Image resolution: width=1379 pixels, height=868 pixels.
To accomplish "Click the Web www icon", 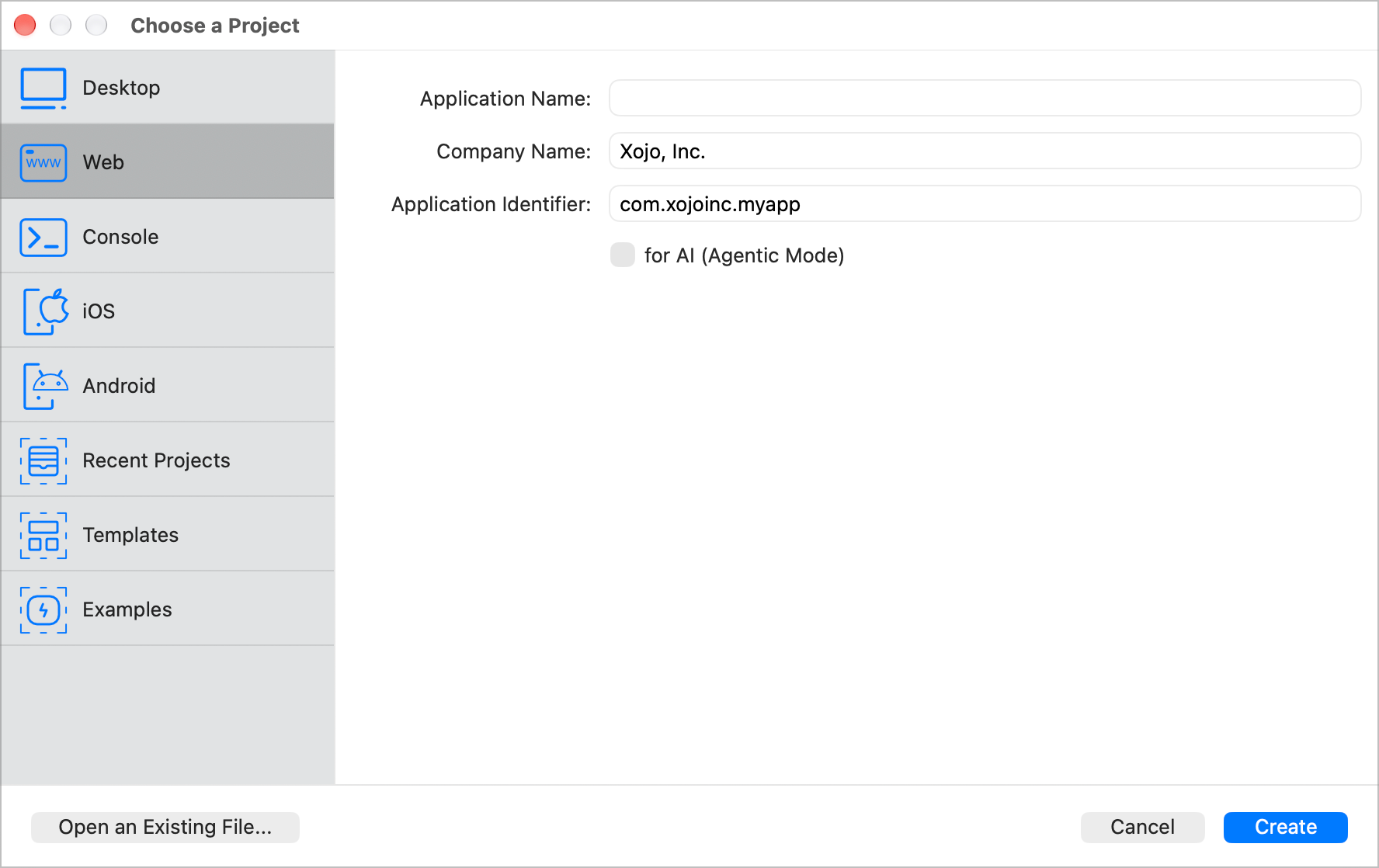I will click(43, 162).
